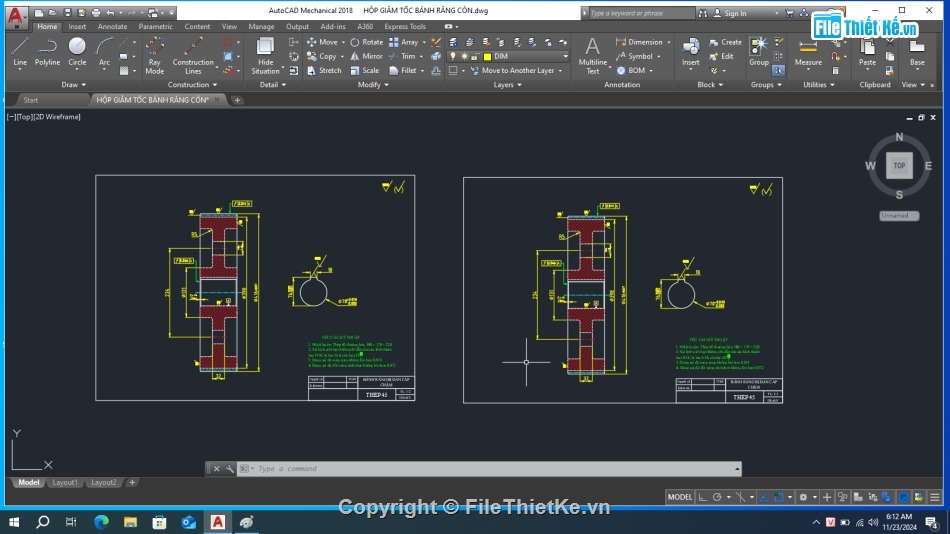
Task: Expand the Layers panel
Action: 508,85
